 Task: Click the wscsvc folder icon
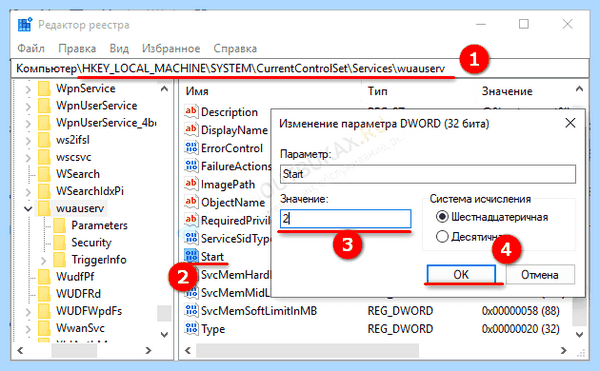(44, 157)
